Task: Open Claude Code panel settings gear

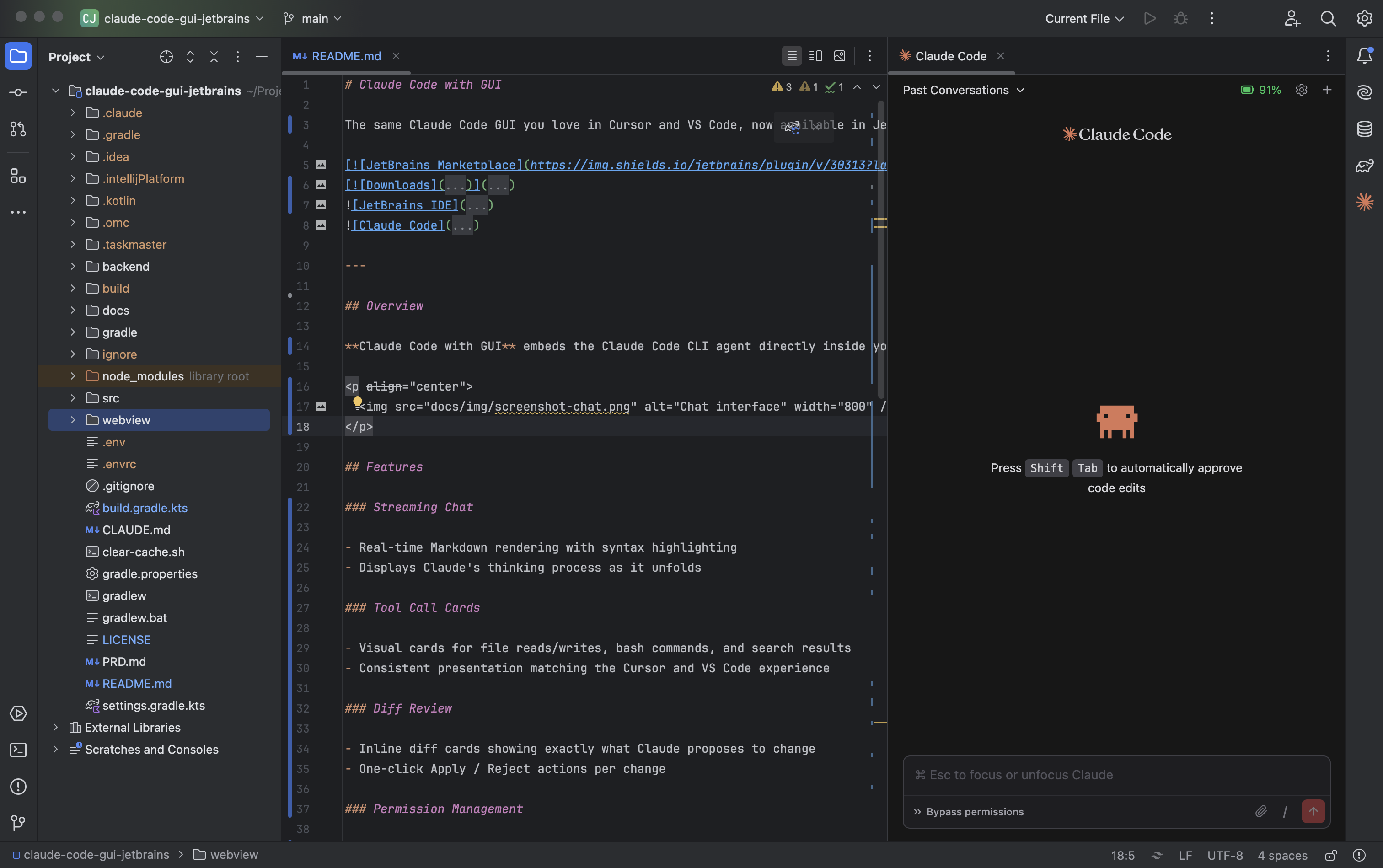Action: point(1302,90)
